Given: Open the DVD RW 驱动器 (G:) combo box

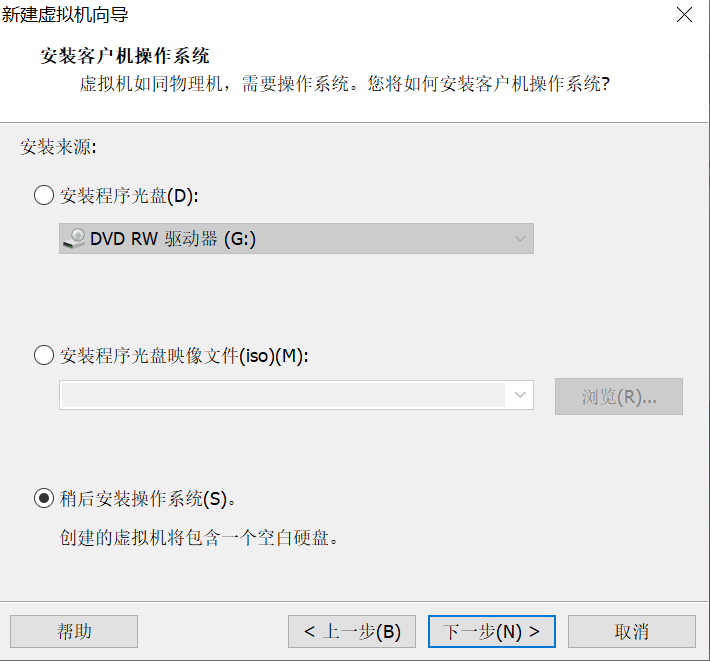Looking at the screenshot, I should click(296, 238).
